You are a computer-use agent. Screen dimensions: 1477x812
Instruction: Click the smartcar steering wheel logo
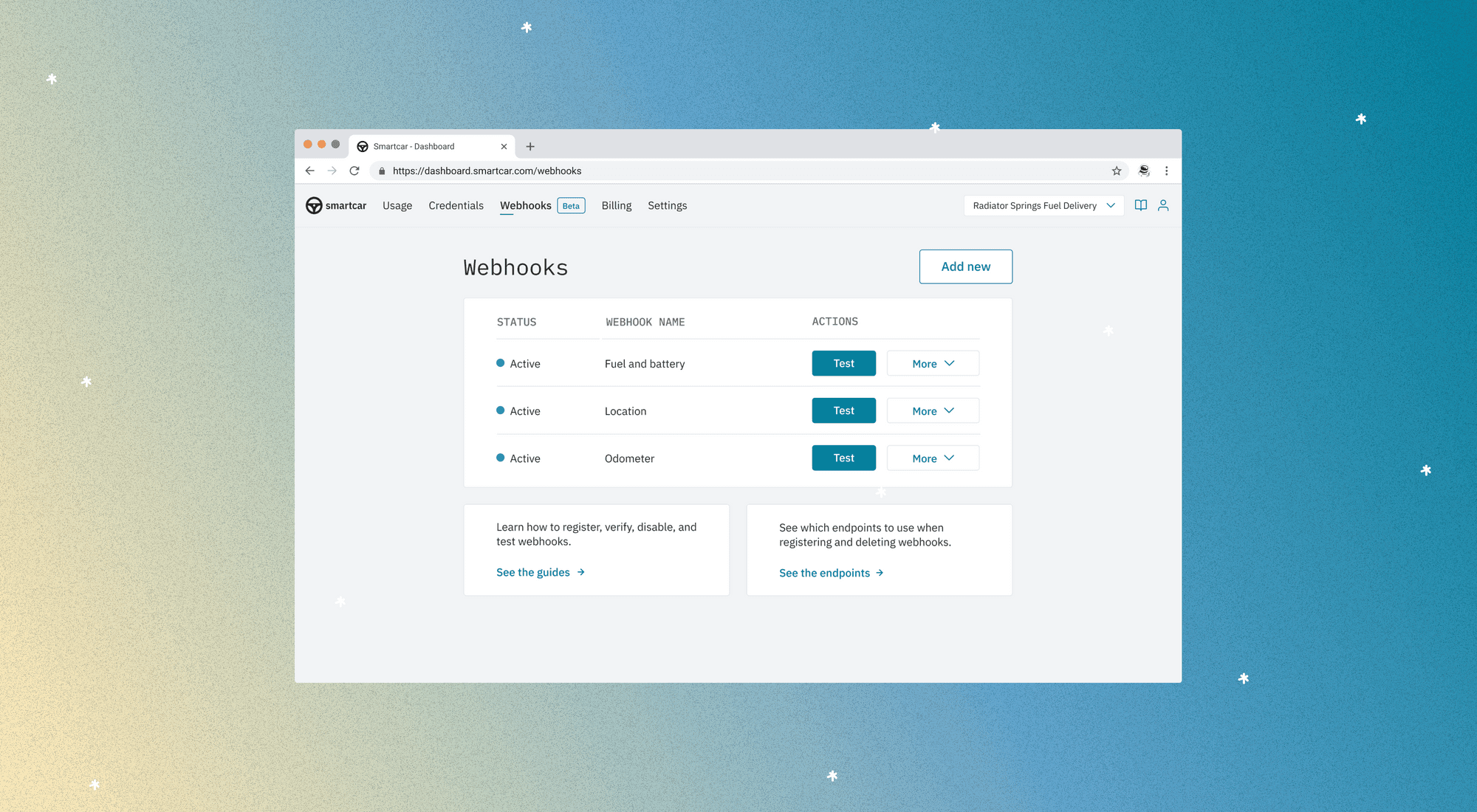(314, 205)
